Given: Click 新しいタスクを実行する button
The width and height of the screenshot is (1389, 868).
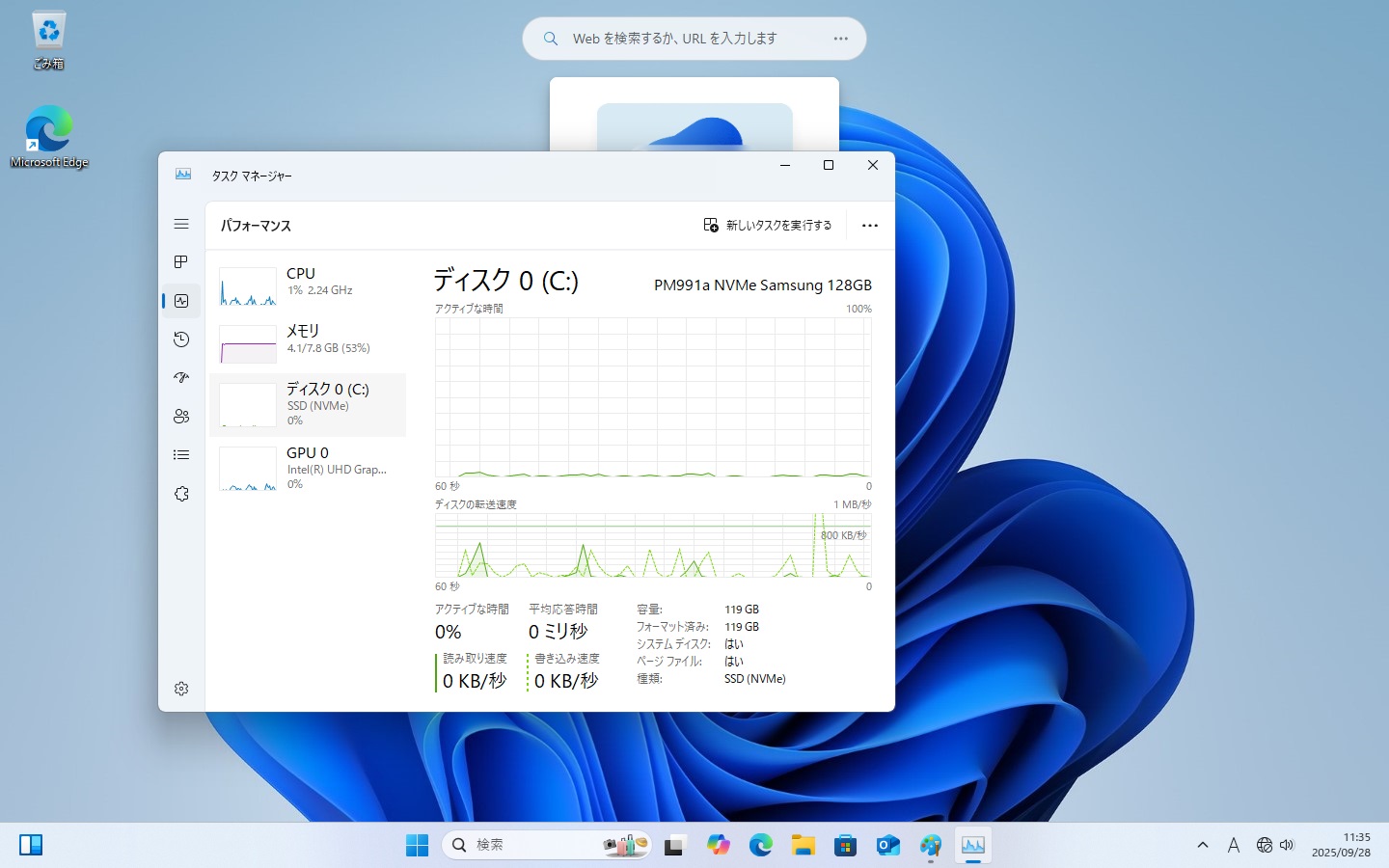Looking at the screenshot, I should [x=768, y=226].
